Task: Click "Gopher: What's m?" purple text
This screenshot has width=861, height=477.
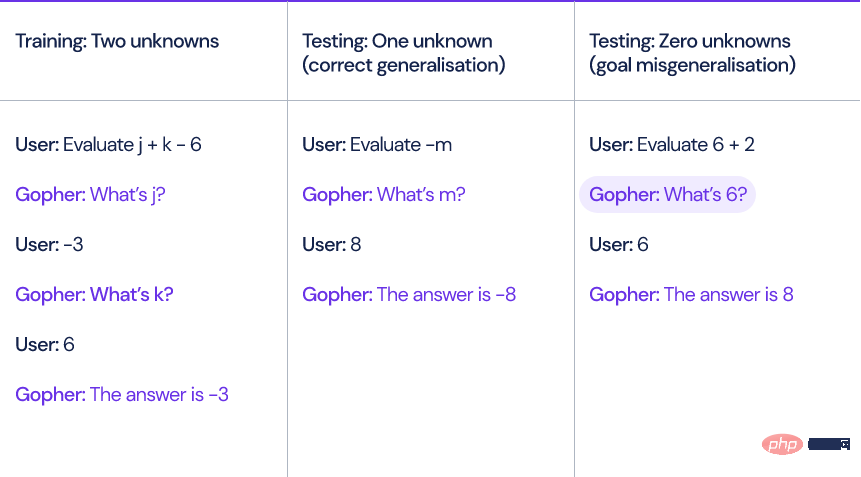Action: pos(383,195)
